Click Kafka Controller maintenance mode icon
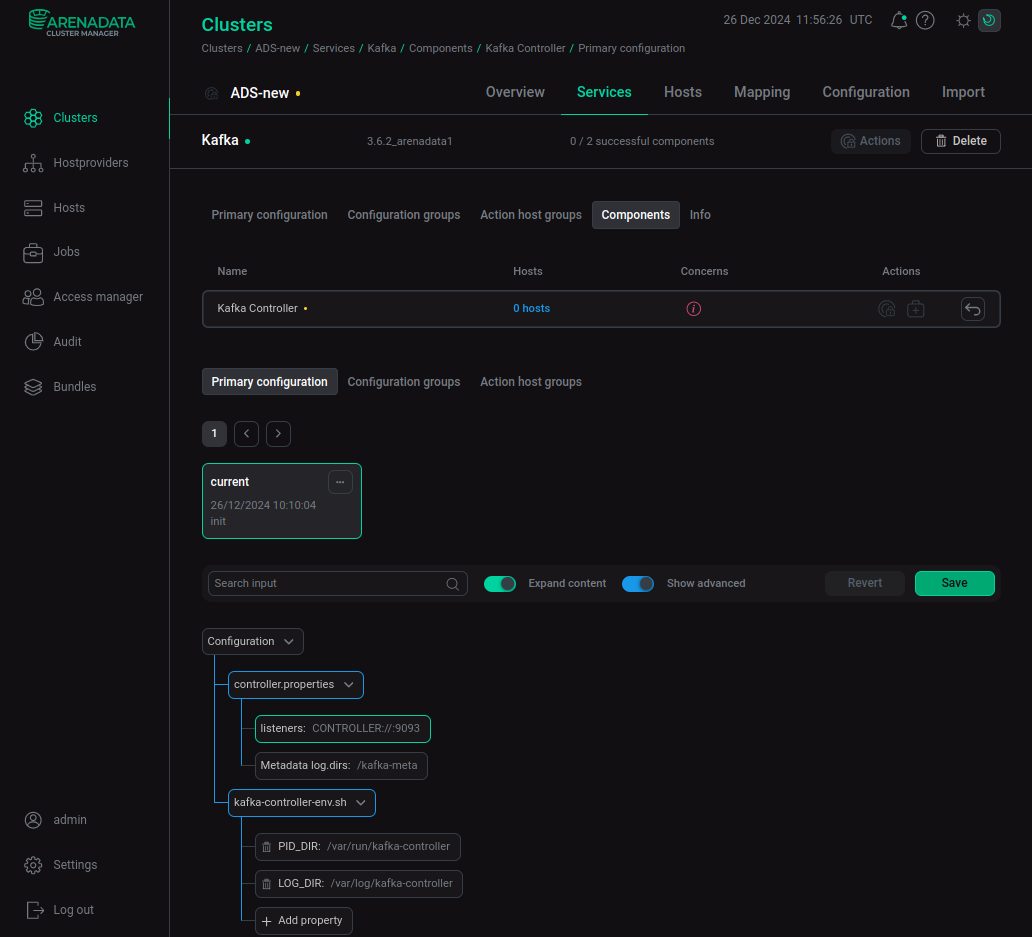Viewport: 1032px width, 937px height. 916,309
